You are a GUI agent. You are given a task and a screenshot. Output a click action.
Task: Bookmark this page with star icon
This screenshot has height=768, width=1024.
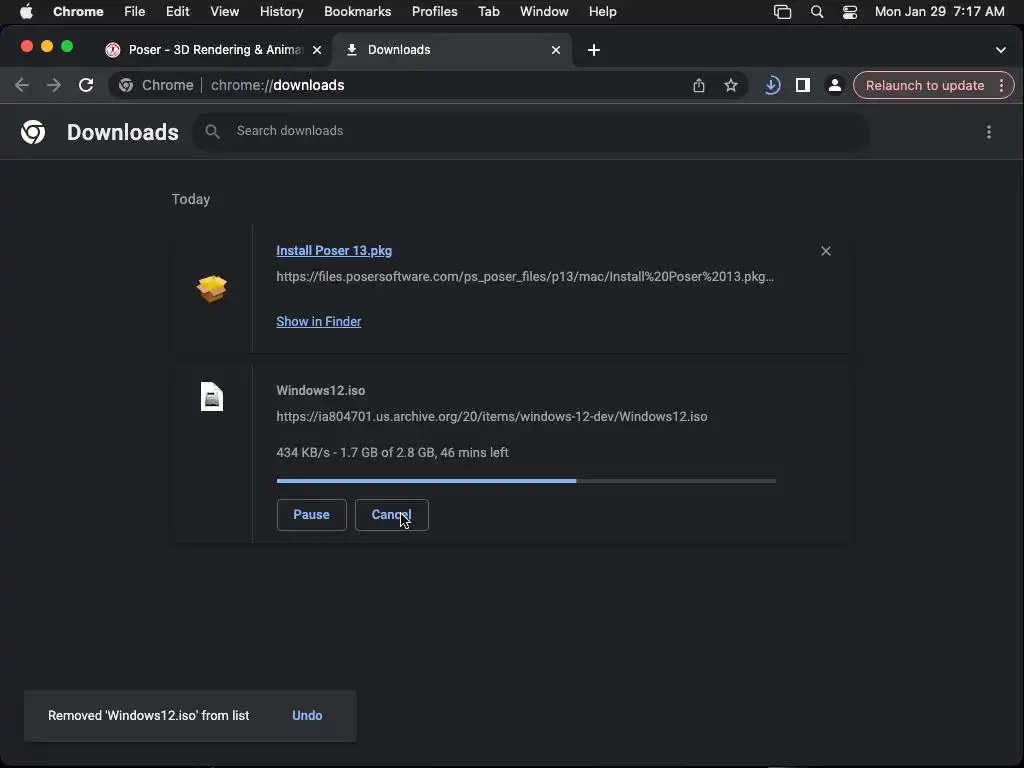click(x=731, y=86)
